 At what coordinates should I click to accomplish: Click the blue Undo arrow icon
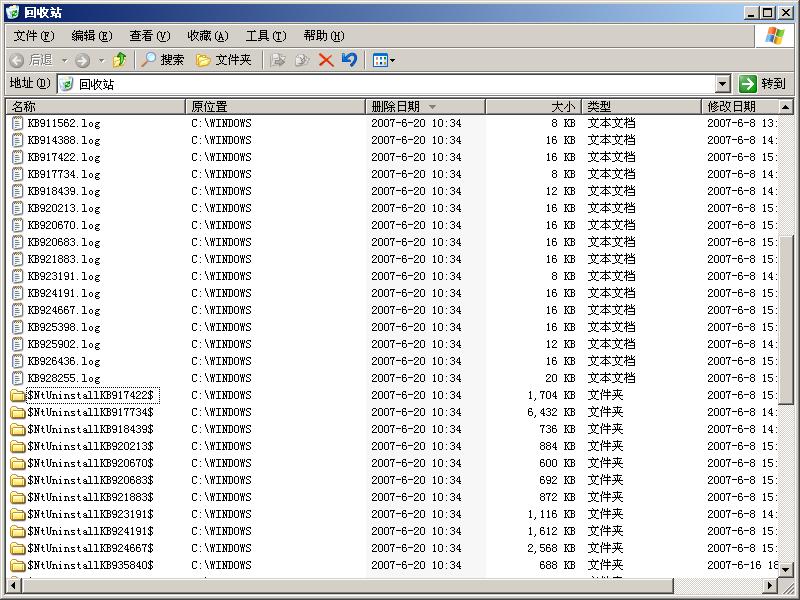tap(349, 60)
